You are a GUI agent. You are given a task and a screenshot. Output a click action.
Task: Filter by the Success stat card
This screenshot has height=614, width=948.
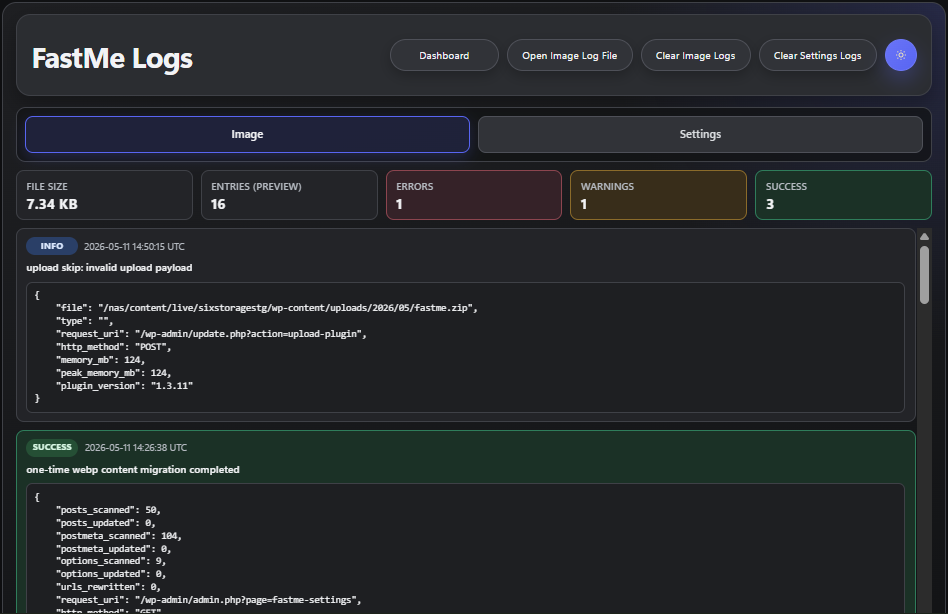coord(843,195)
